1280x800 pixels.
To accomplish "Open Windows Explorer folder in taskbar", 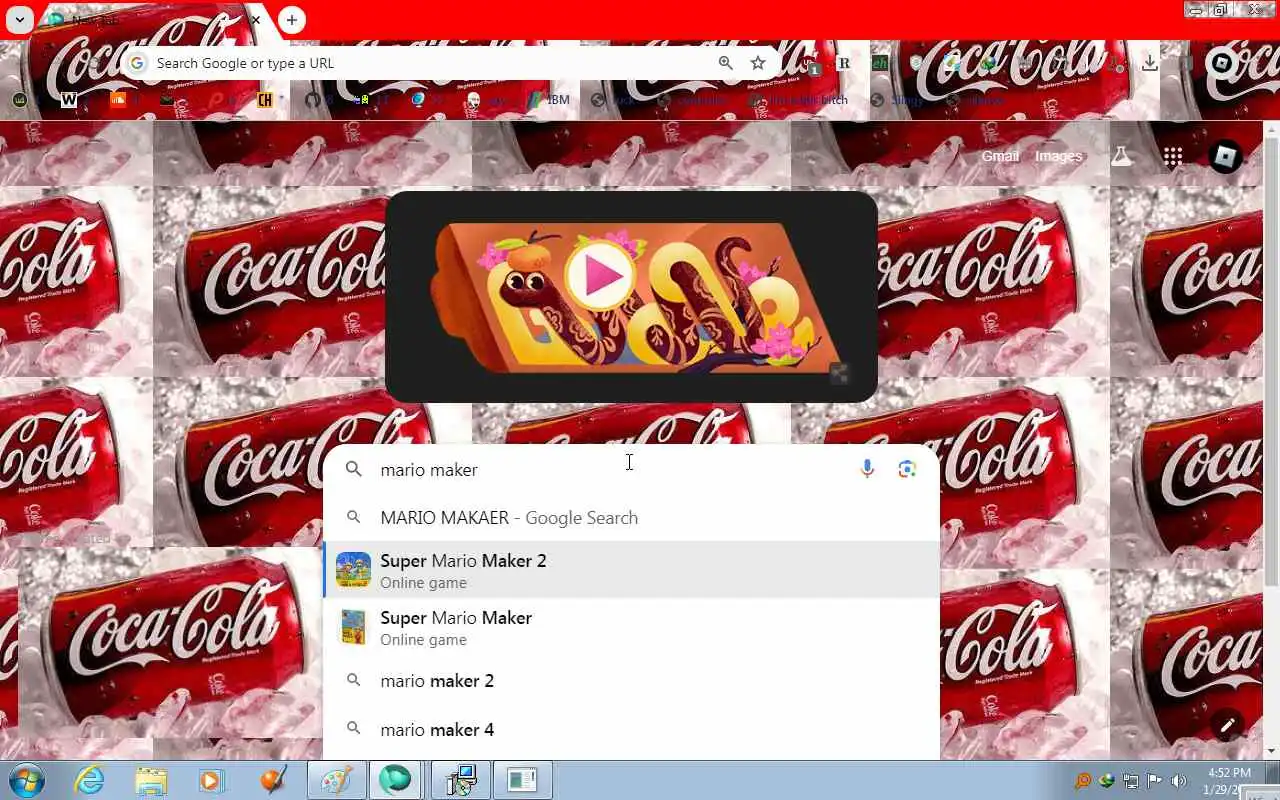I will click(x=151, y=780).
